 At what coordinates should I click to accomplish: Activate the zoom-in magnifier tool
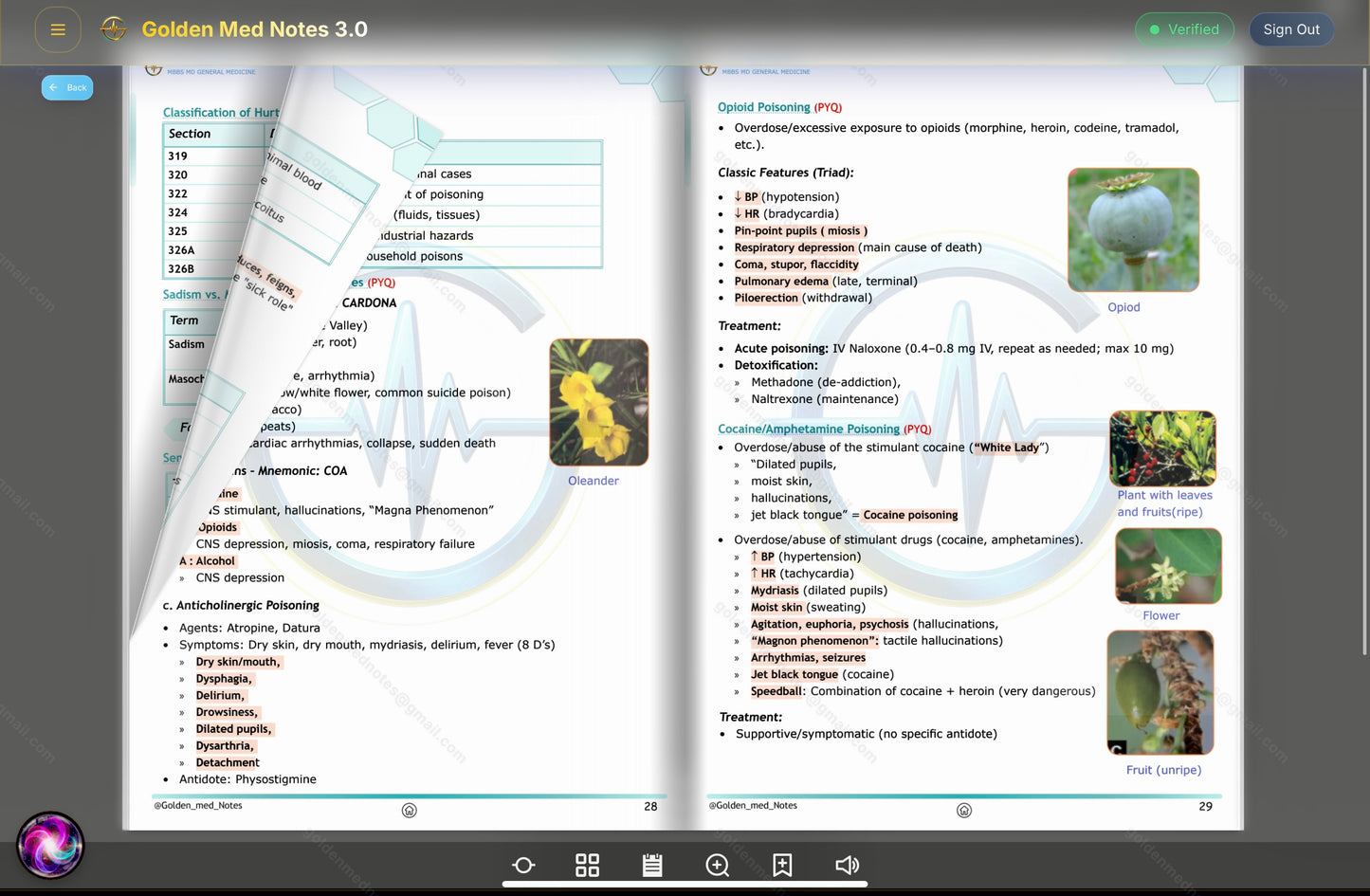click(x=717, y=865)
